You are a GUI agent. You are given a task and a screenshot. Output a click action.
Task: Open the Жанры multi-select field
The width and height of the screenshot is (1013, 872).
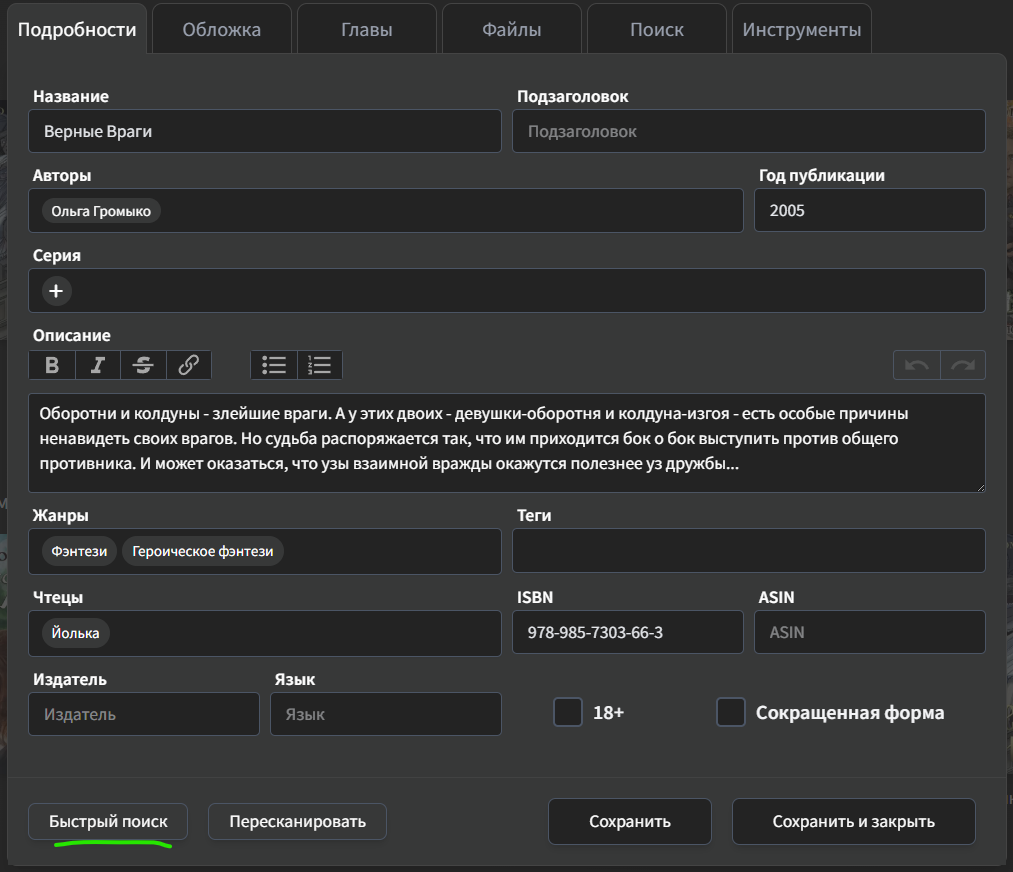click(390, 552)
